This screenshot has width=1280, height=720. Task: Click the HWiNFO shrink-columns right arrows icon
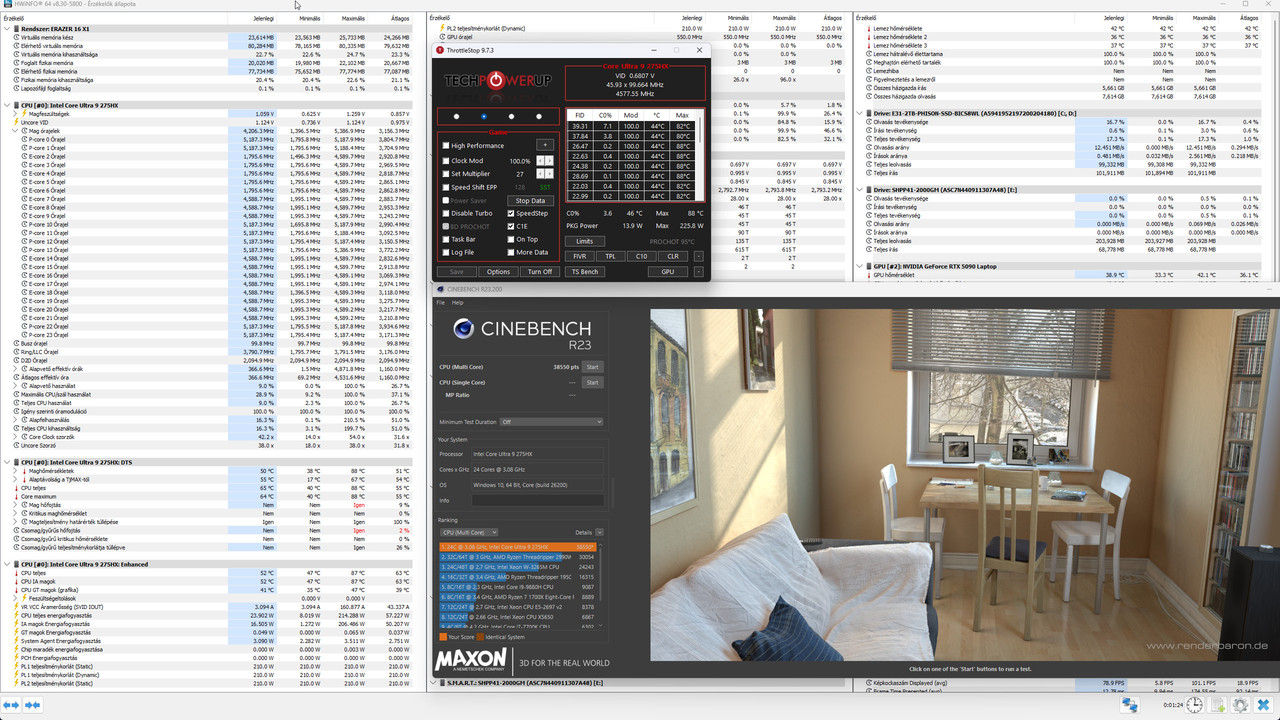[x=32, y=705]
